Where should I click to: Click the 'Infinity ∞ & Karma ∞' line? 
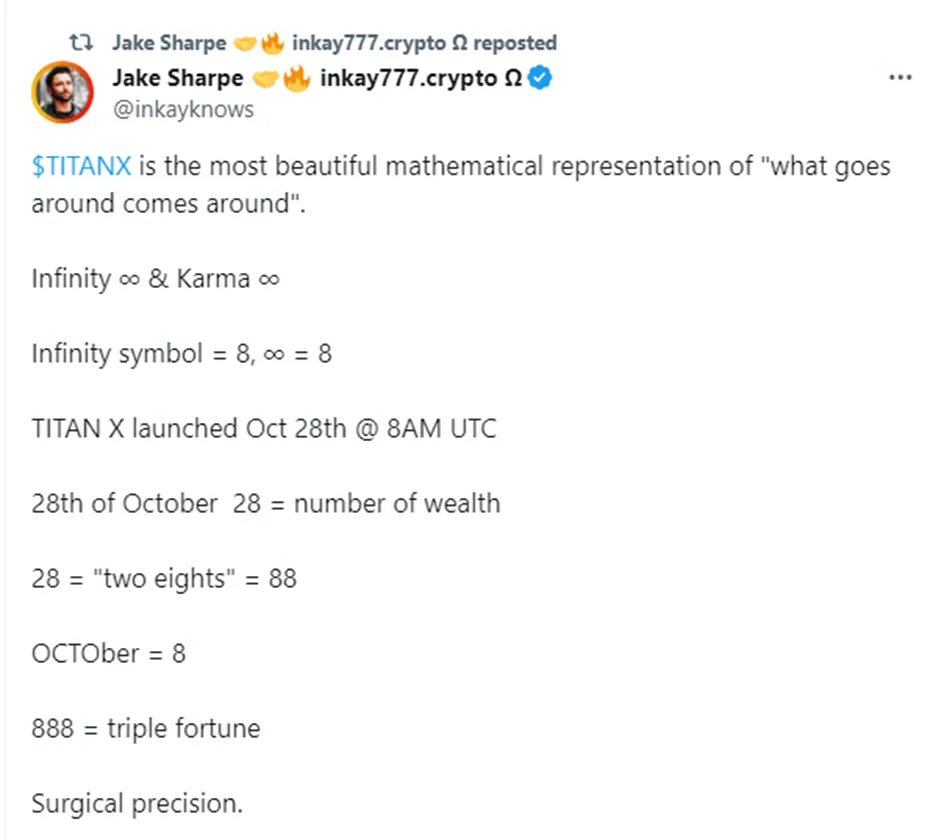(x=155, y=279)
